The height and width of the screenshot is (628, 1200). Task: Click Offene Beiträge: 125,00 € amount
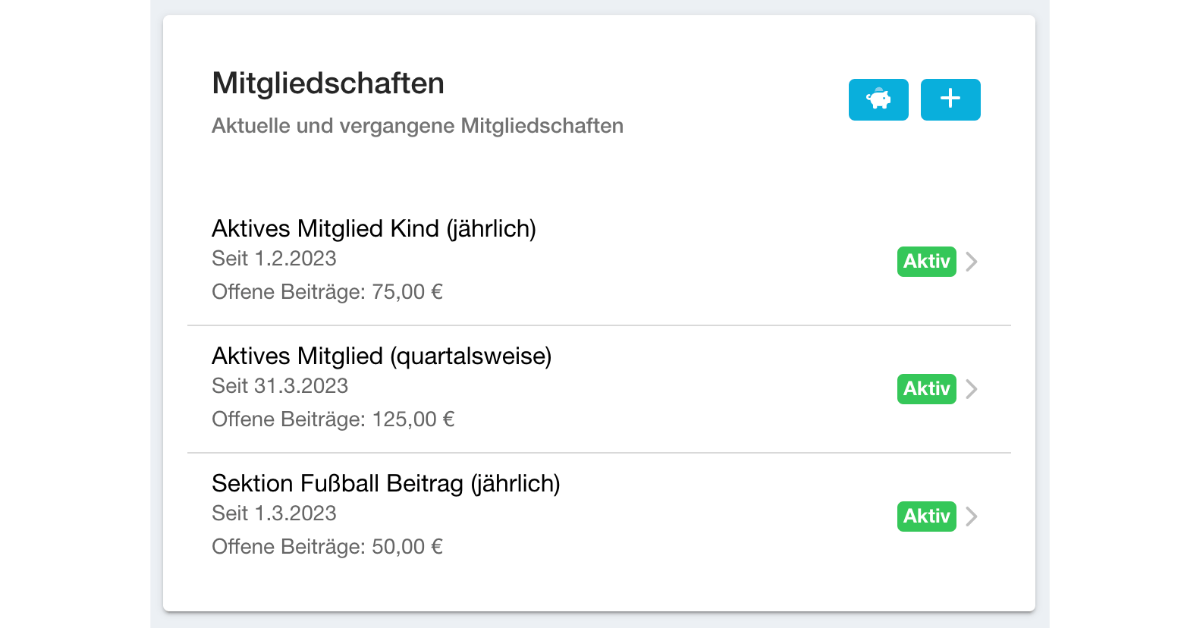click(x=333, y=419)
